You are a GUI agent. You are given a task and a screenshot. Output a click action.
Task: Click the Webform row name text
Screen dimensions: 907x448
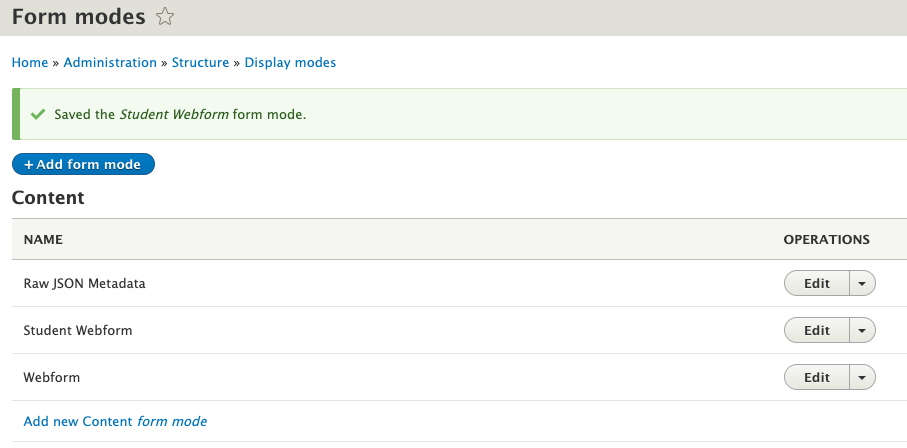coord(51,377)
